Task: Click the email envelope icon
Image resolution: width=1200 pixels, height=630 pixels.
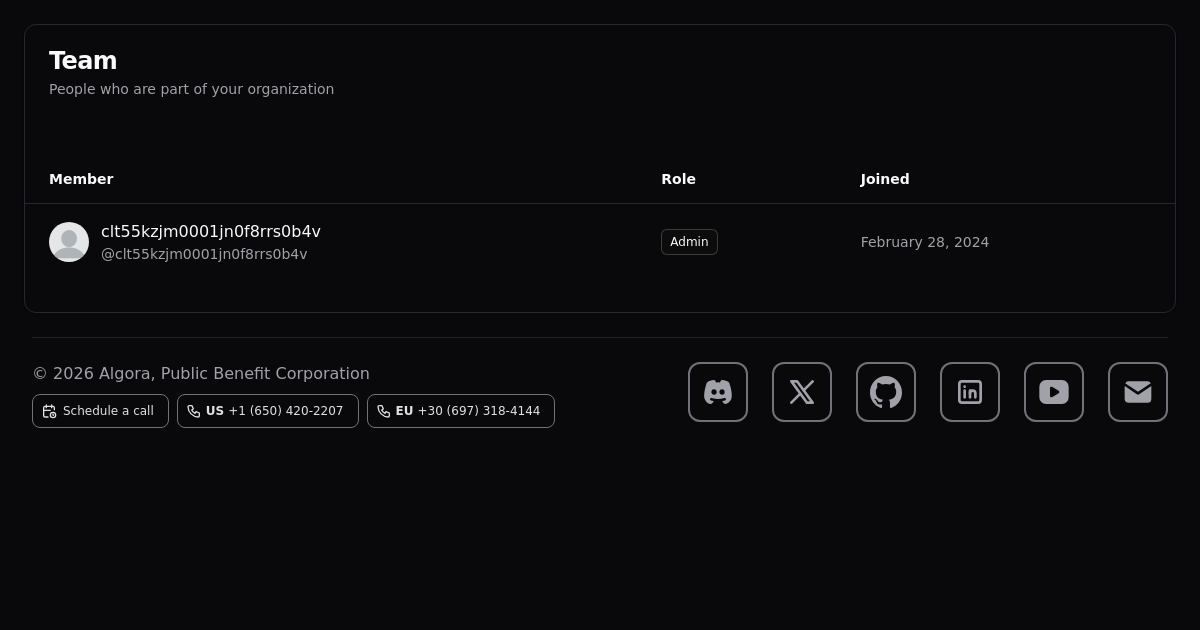Action: (1137, 392)
